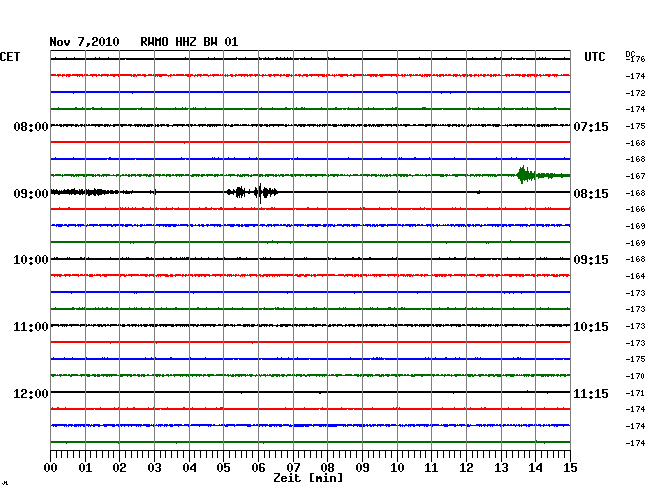Select minute tick label '08' on x-axis

(327, 468)
